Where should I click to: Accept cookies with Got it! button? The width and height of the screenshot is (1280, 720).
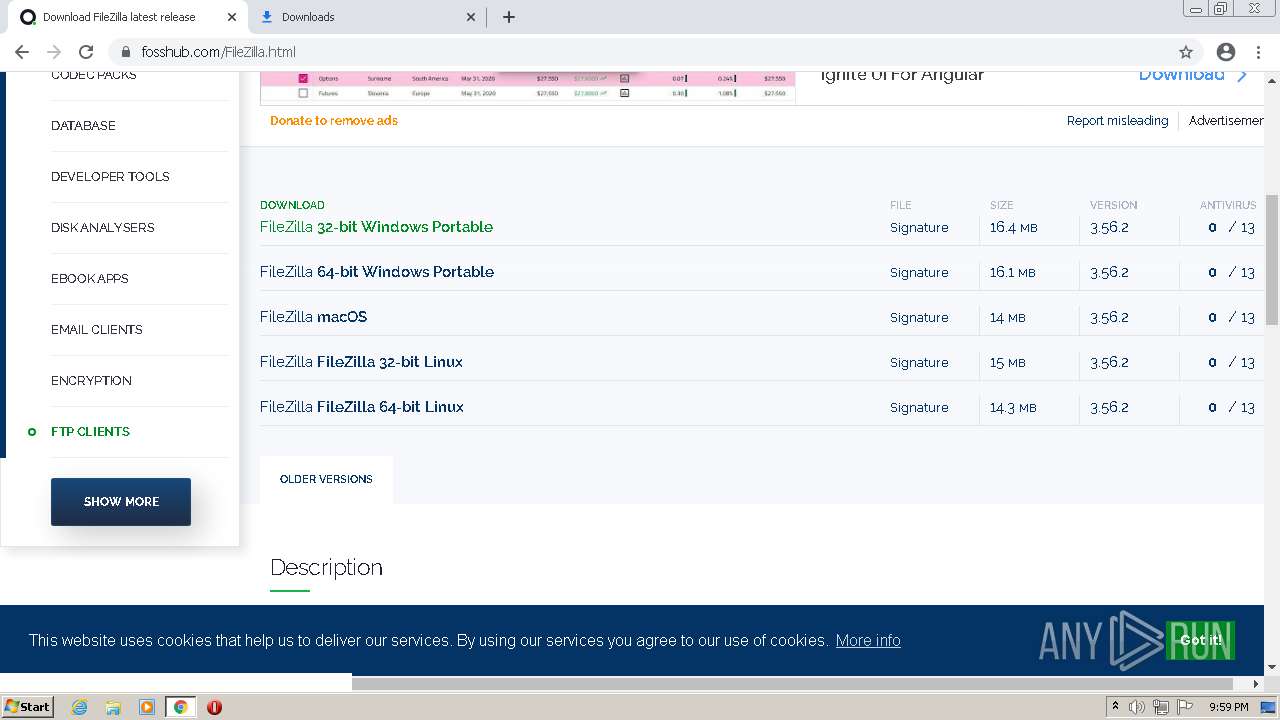[1201, 641]
